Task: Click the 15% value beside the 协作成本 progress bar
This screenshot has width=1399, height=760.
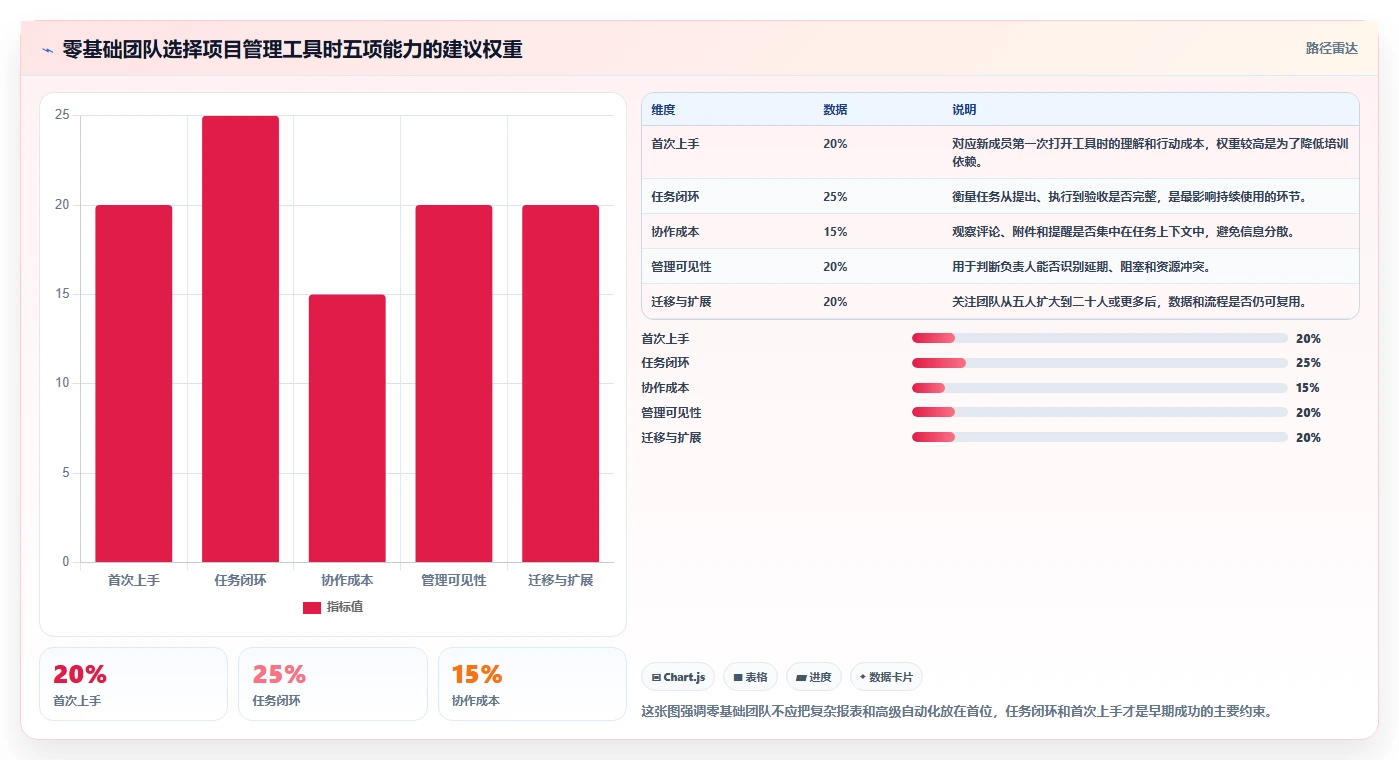Action: 1308,388
